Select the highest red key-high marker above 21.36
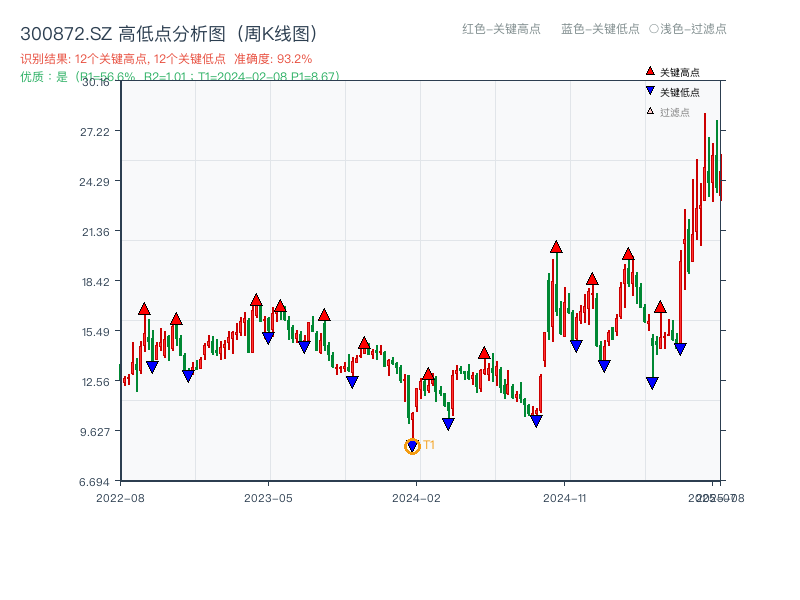Image resolution: width=800 pixels, height=600 pixels. pos(556,247)
